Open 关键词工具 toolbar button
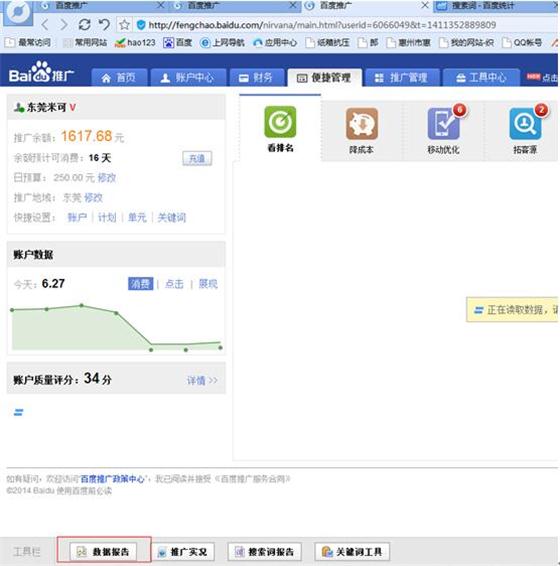 352,552
